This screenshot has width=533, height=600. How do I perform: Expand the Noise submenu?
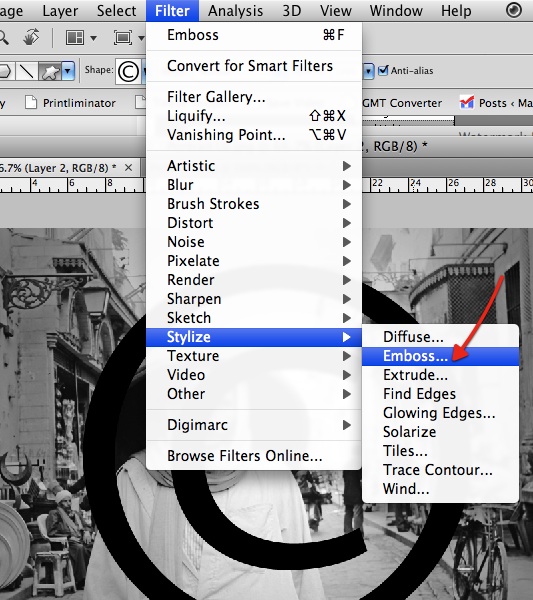tap(254, 242)
